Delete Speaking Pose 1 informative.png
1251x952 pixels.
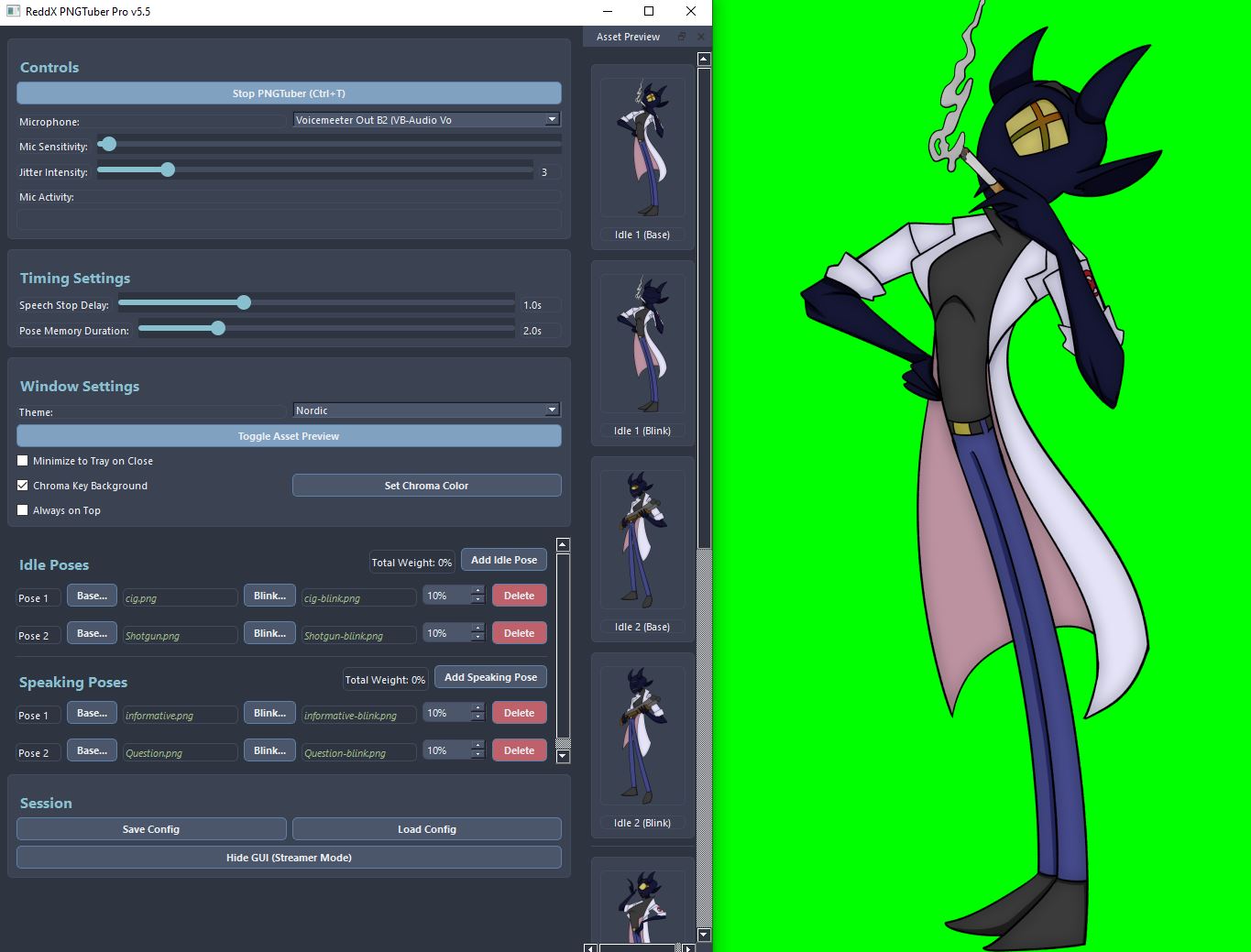click(519, 713)
